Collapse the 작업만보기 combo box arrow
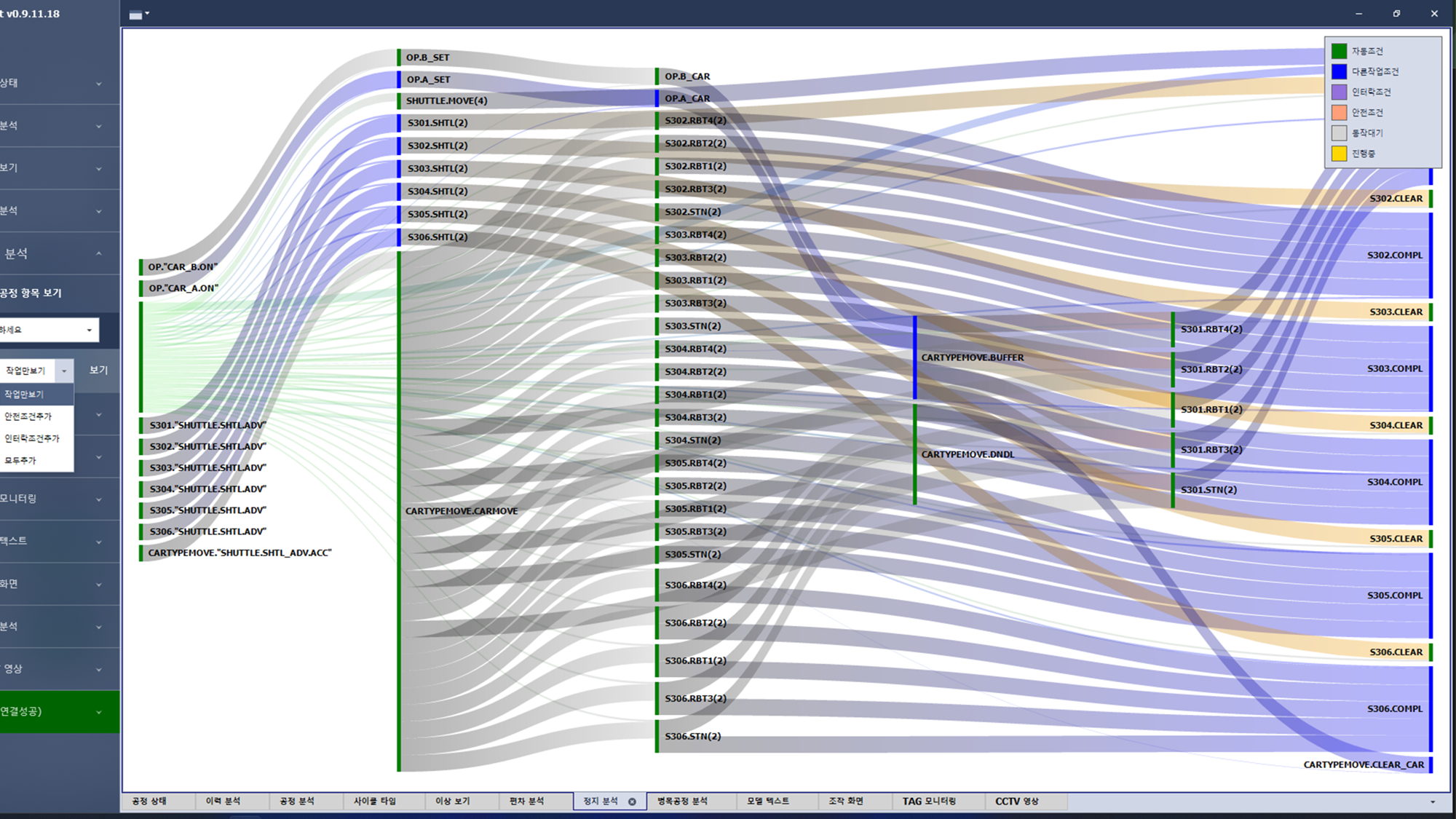 [x=64, y=371]
